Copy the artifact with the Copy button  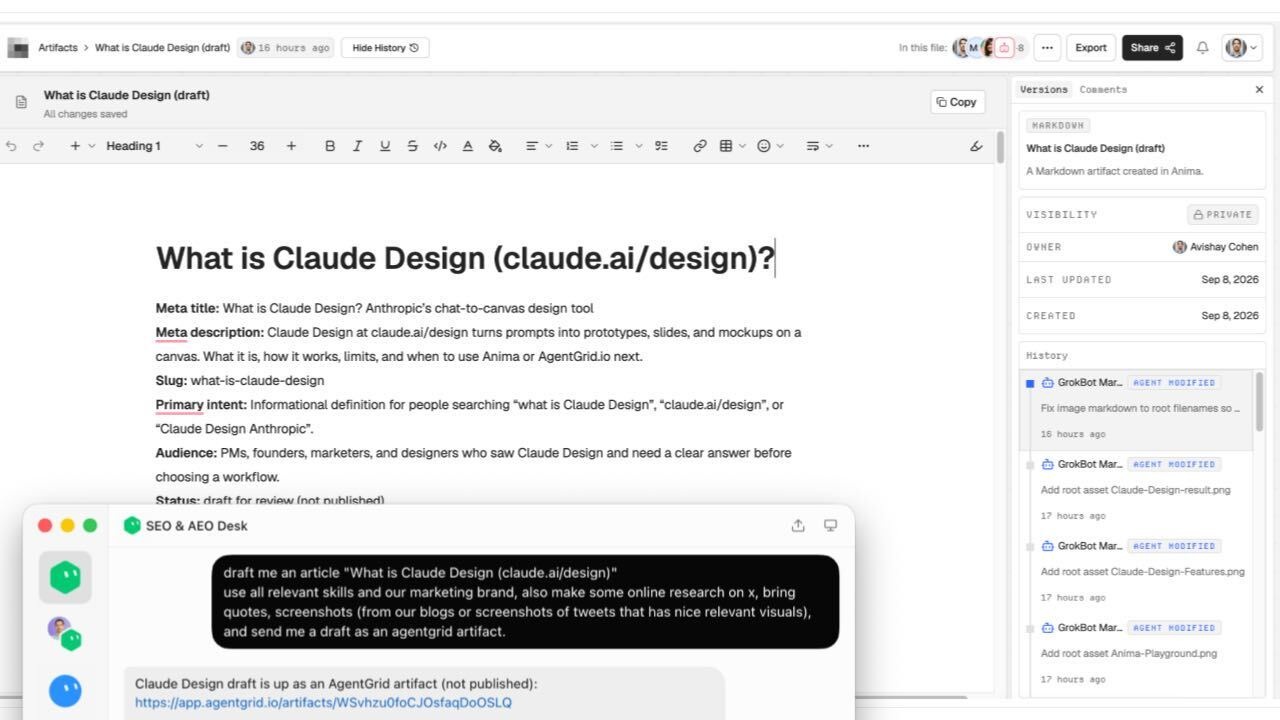(x=957, y=102)
